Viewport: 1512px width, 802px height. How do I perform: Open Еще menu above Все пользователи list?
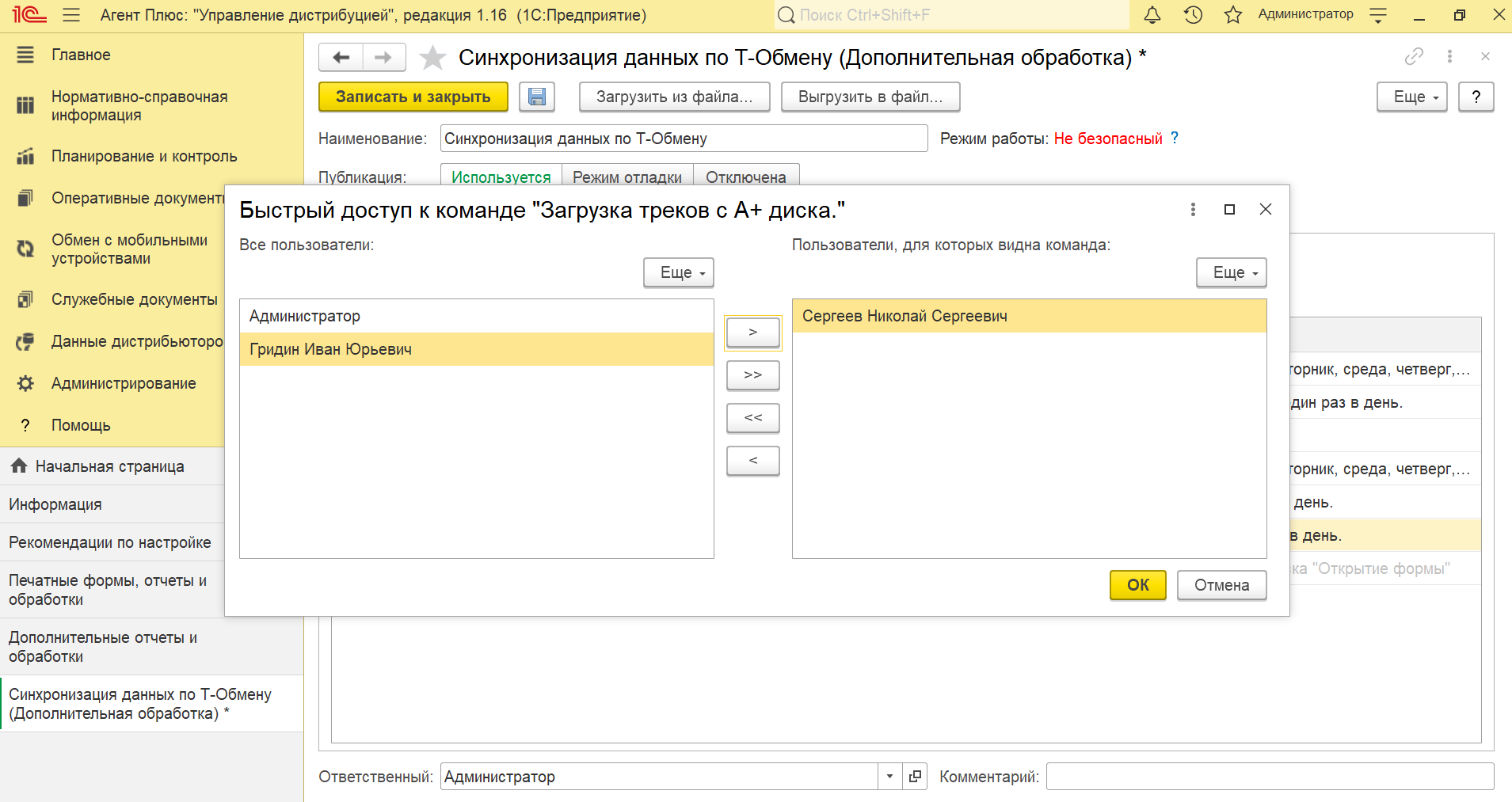[679, 272]
